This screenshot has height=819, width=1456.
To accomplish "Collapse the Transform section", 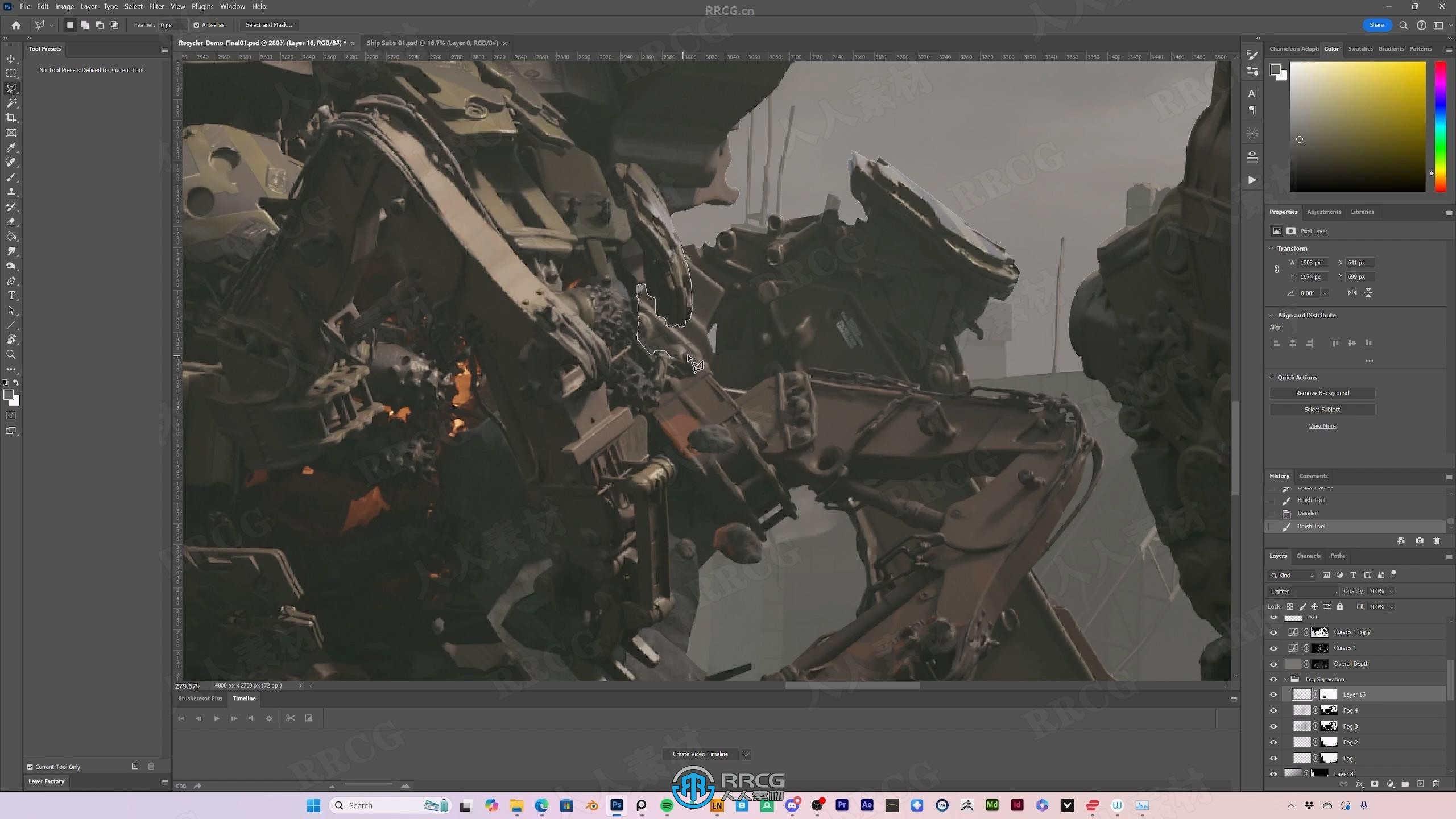I will coord(1272,249).
